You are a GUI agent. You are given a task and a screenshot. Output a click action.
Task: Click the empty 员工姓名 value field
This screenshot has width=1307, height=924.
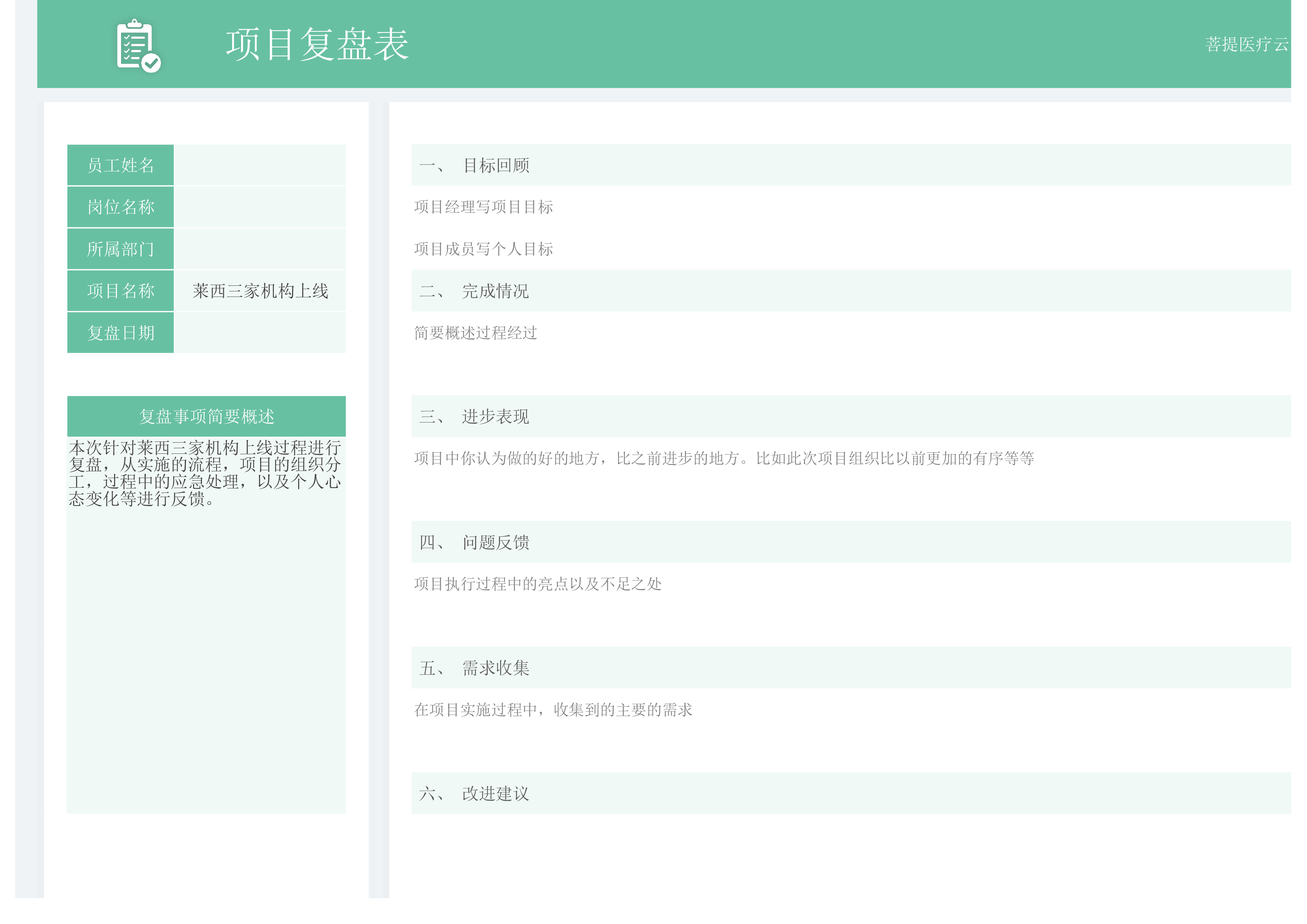[260, 165]
